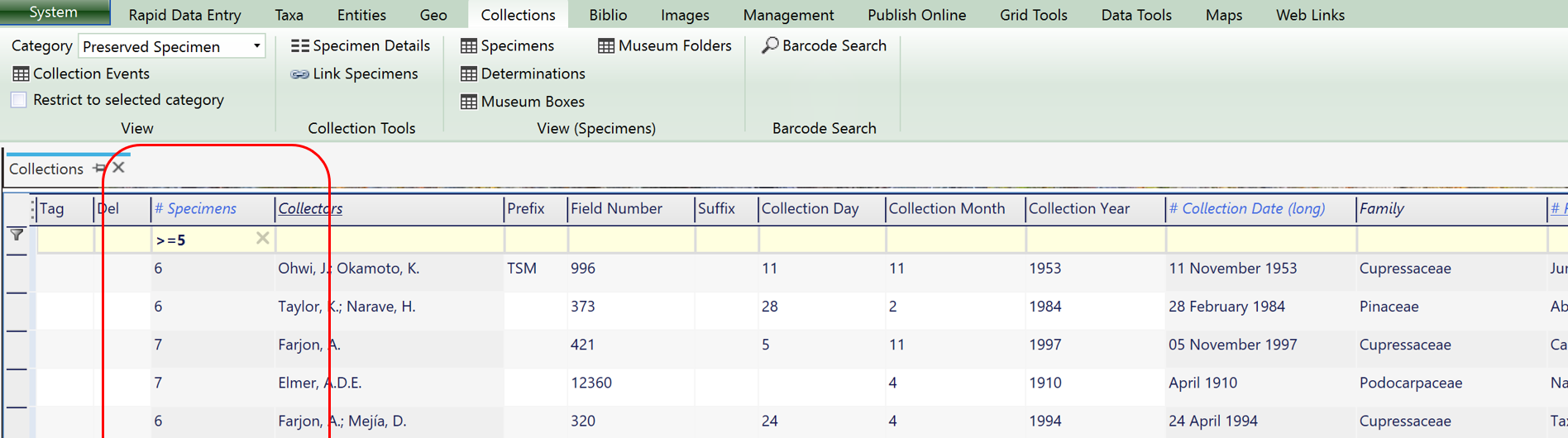Click the Barcode Search magnifier icon

[770, 45]
